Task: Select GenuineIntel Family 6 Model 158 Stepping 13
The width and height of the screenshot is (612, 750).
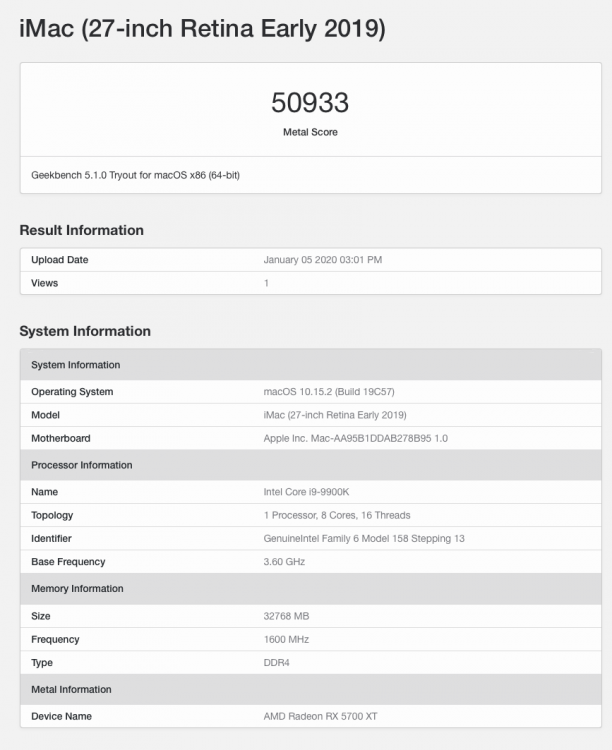Action: 364,539
